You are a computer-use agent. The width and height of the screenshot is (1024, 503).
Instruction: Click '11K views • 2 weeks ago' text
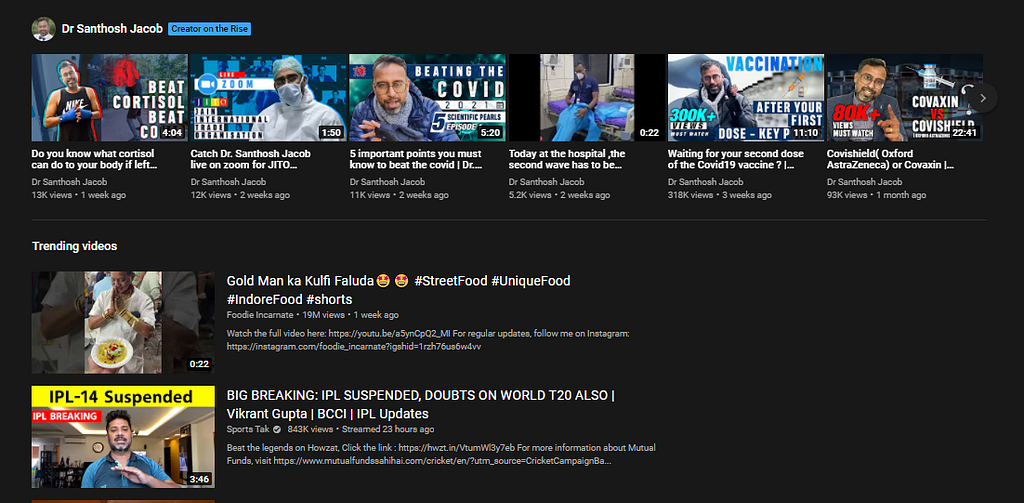tap(399, 195)
